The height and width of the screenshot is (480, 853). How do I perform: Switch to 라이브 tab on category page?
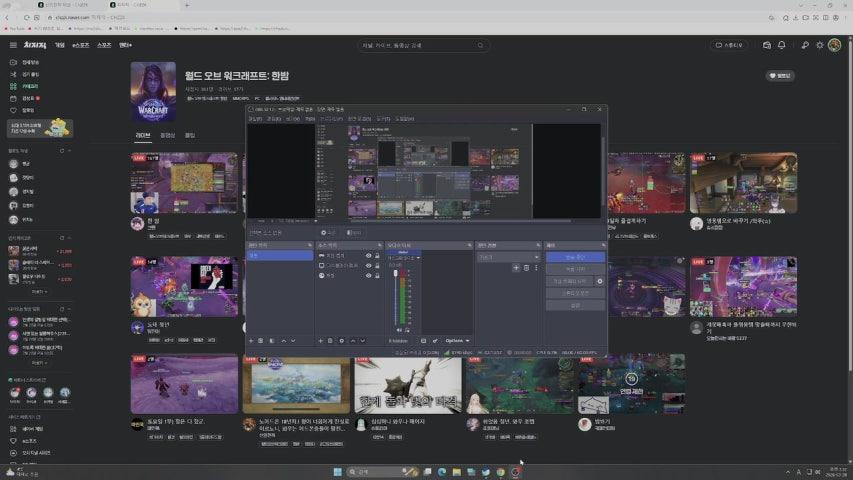pos(143,136)
